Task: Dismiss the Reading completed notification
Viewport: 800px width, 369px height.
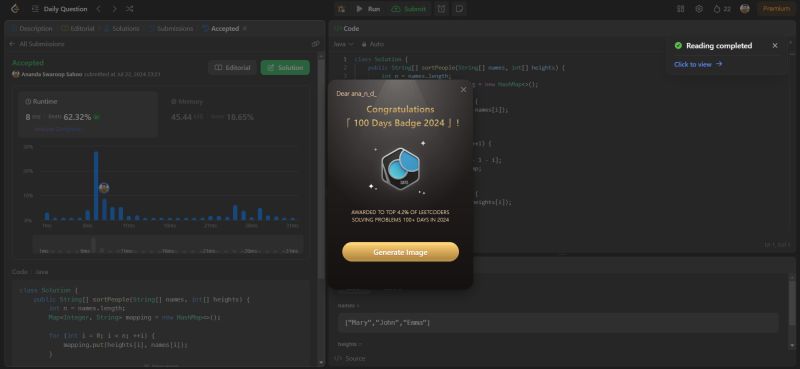Action: [x=775, y=45]
